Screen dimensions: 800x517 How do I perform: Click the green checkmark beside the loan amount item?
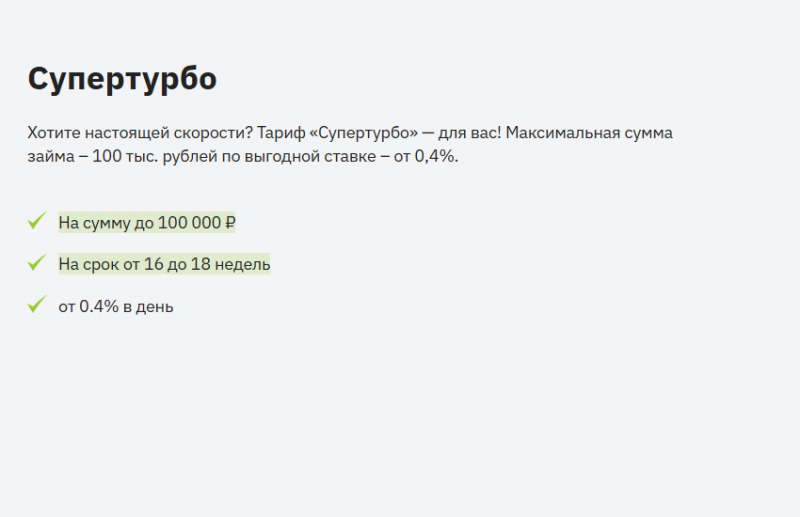37,221
